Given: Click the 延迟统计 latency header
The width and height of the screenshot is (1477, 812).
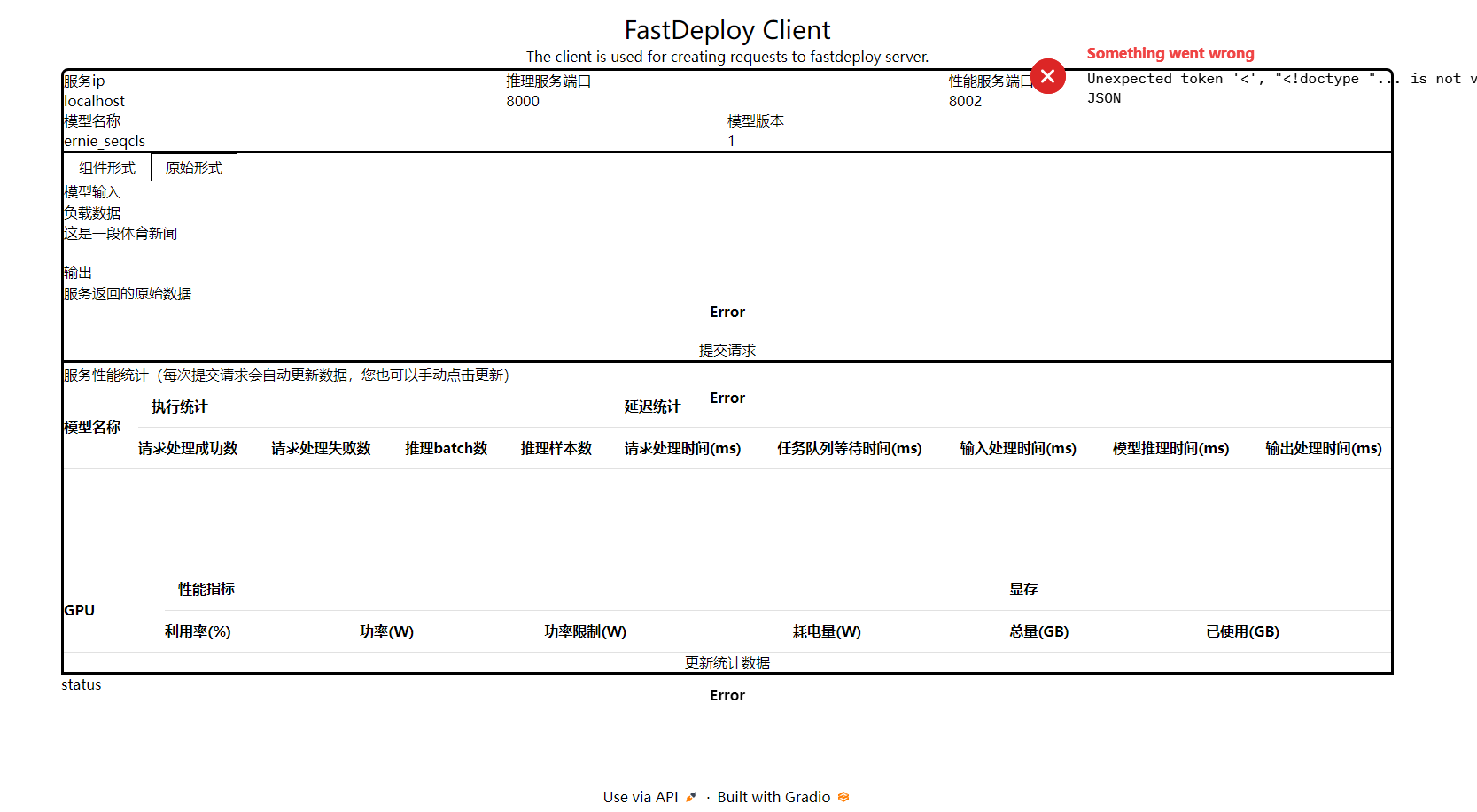Looking at the screenshot, I should 652,406.
